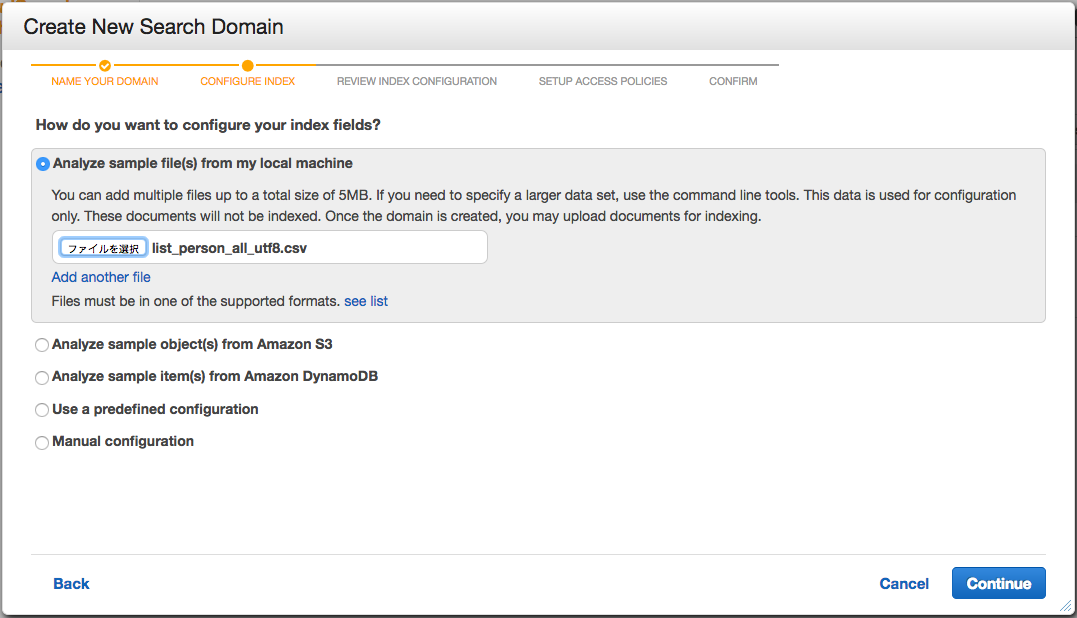Screen dimensions: 1077x618
Task: Open the Setup Access Policies step
Action: (603, 81)
